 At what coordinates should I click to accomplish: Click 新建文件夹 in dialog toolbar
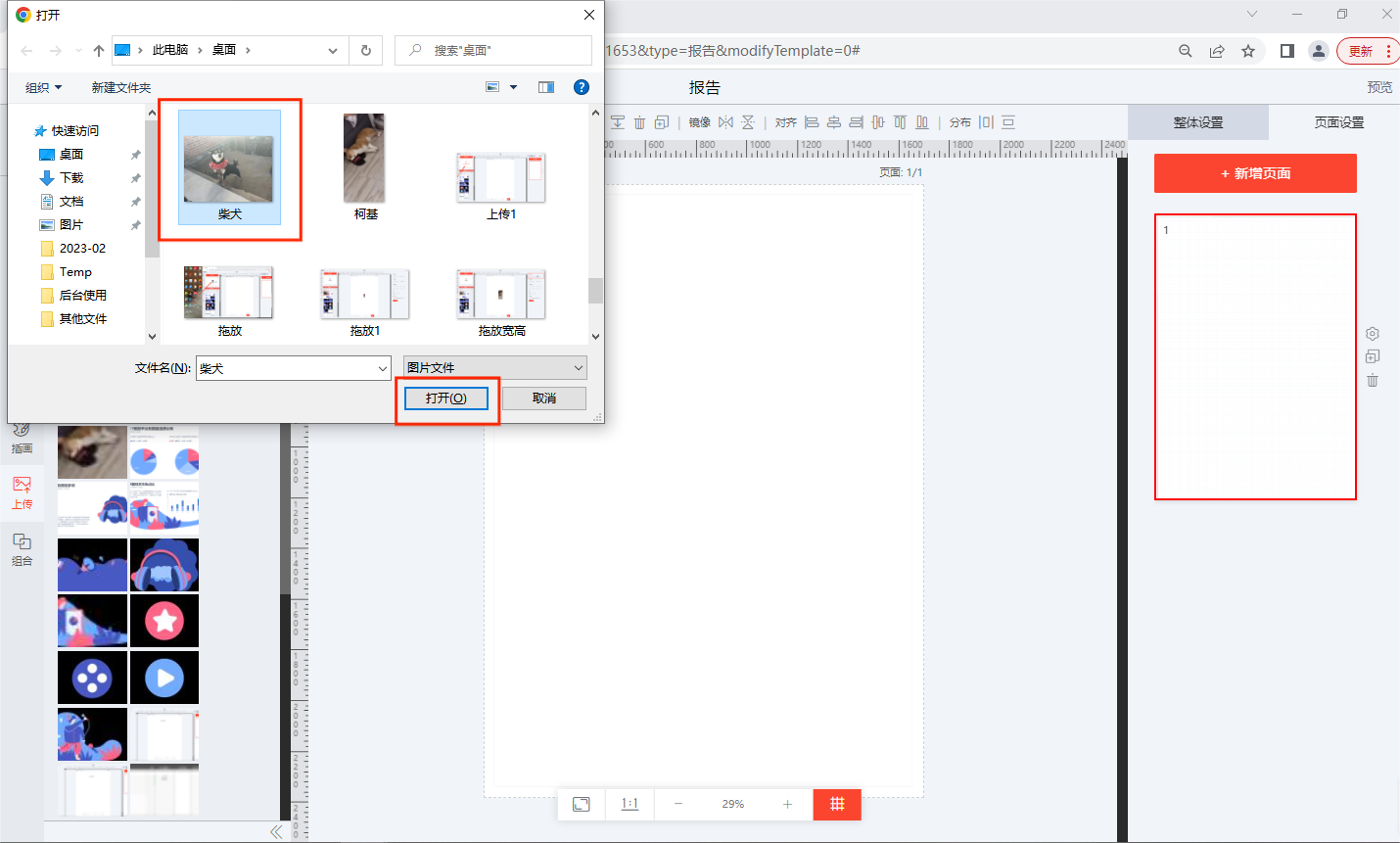(x=121, y=87)
